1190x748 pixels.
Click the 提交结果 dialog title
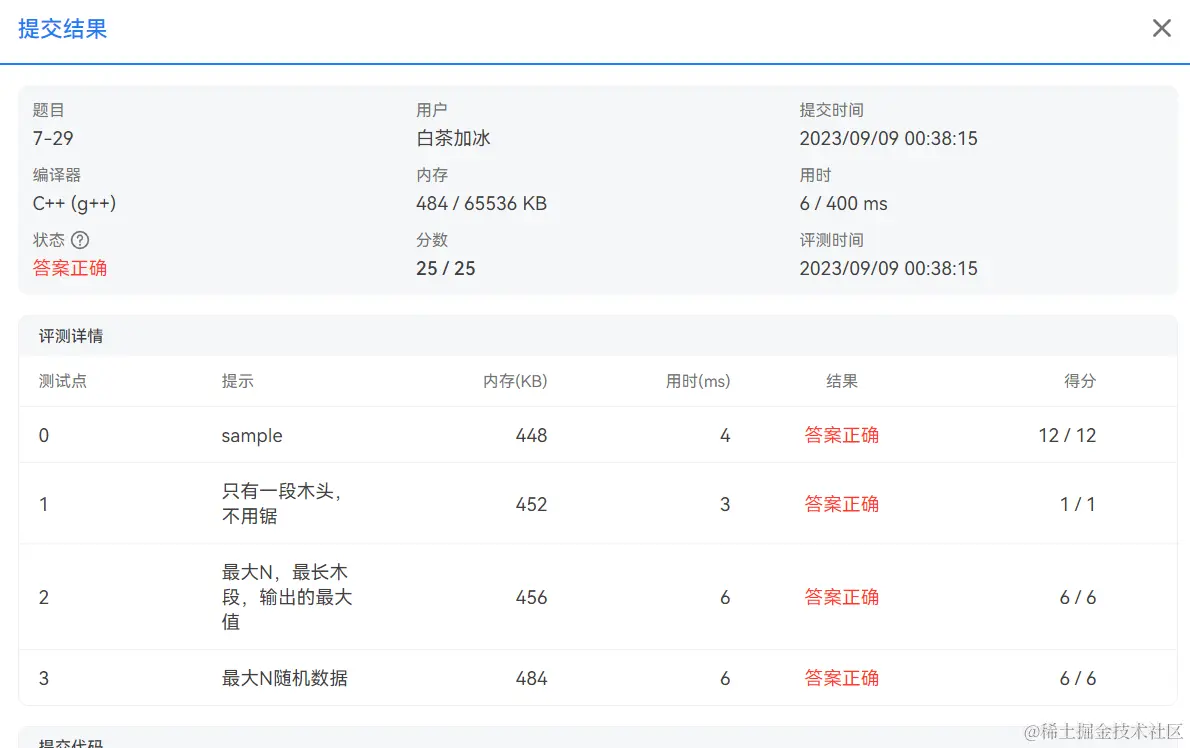(62, 29)
